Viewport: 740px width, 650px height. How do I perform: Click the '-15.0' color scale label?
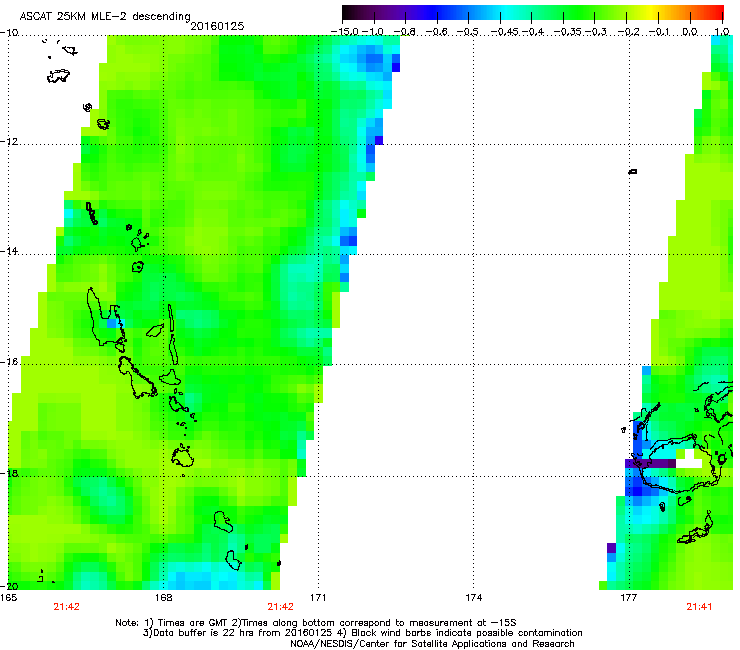(x=345, y=32)
